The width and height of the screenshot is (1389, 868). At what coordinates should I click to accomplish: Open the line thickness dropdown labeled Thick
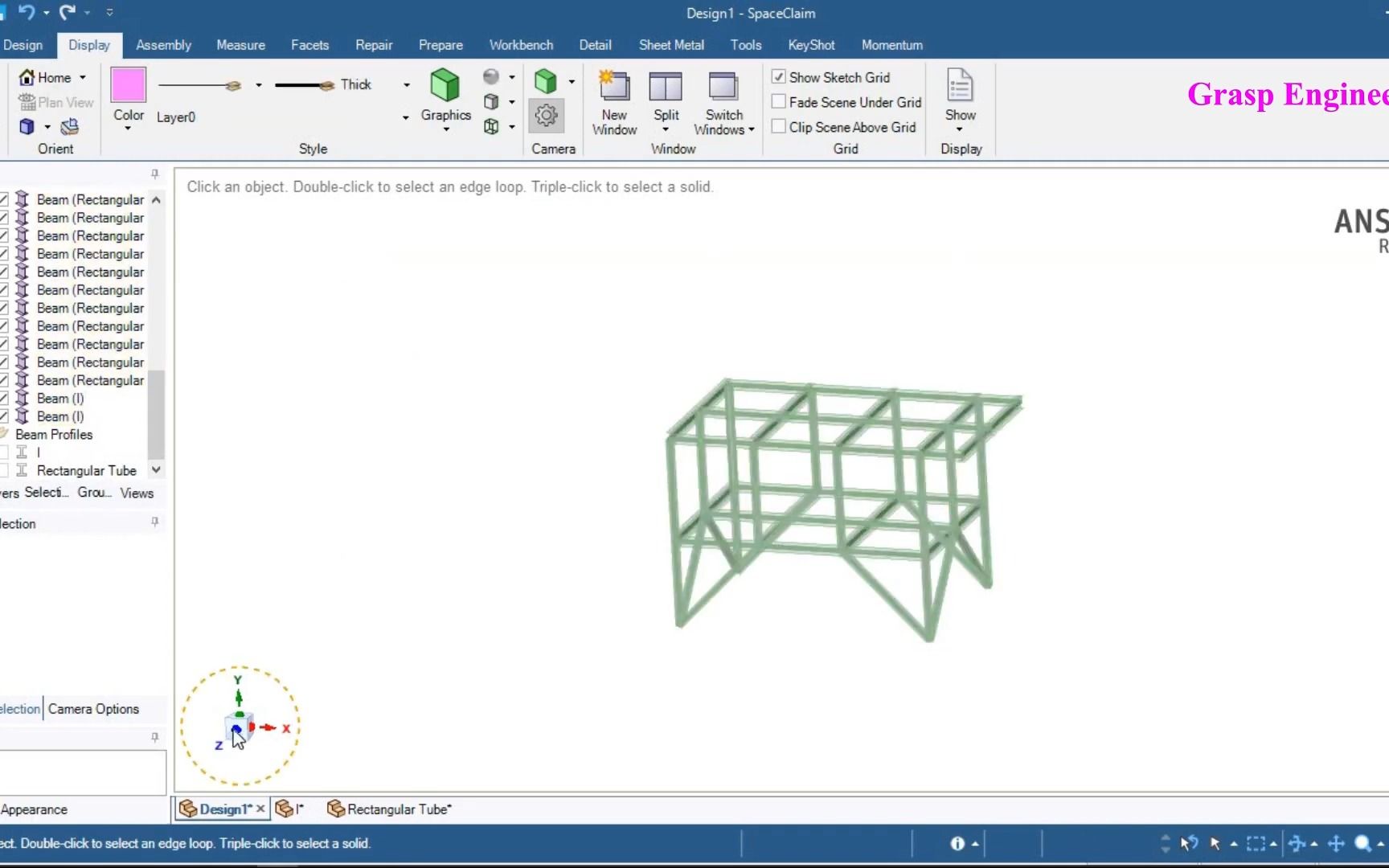coord(405,84)
